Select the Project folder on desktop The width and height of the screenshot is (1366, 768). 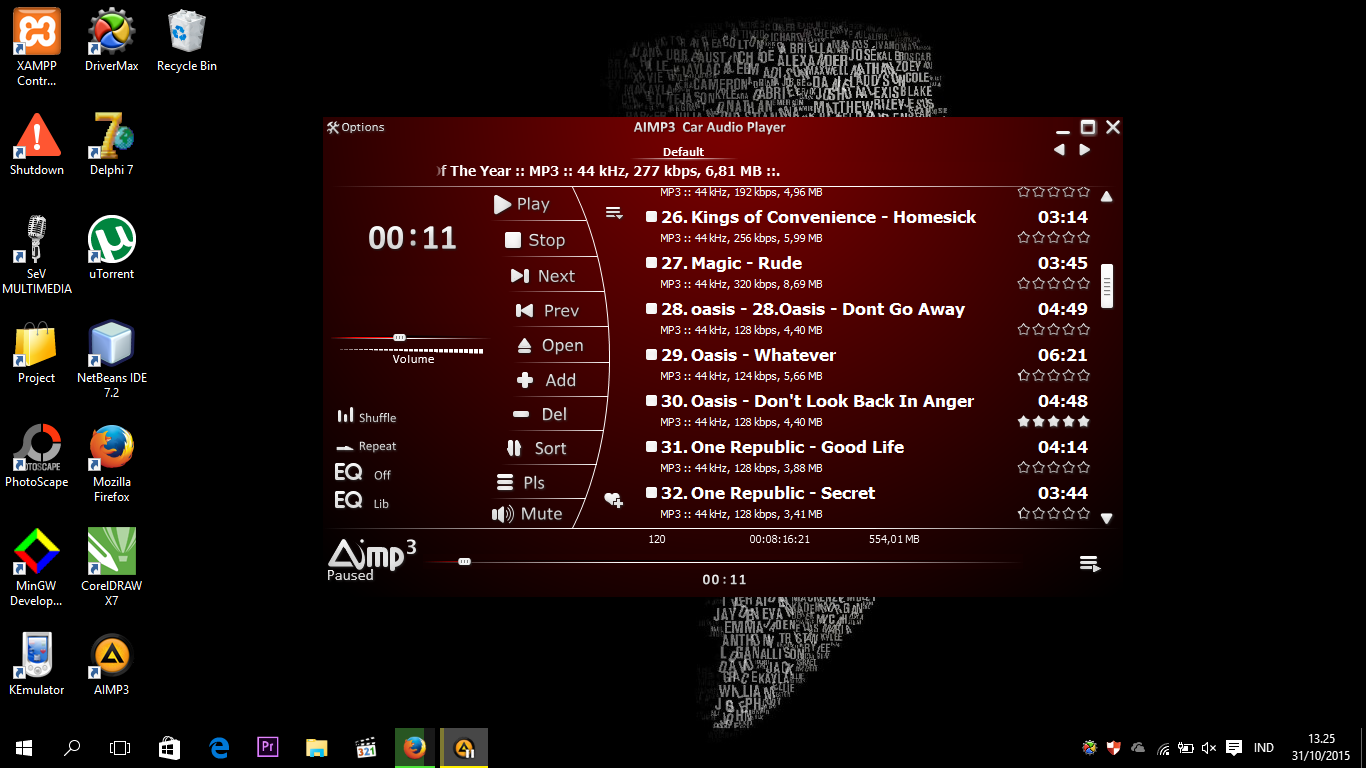click(37, 352)
